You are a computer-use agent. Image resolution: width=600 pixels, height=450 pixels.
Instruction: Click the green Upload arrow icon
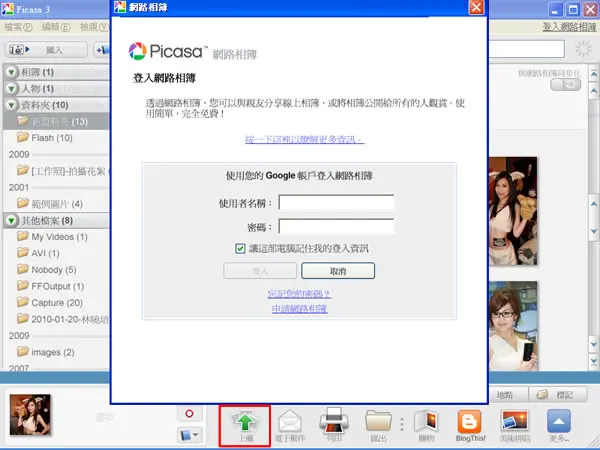tap(245, 421)
